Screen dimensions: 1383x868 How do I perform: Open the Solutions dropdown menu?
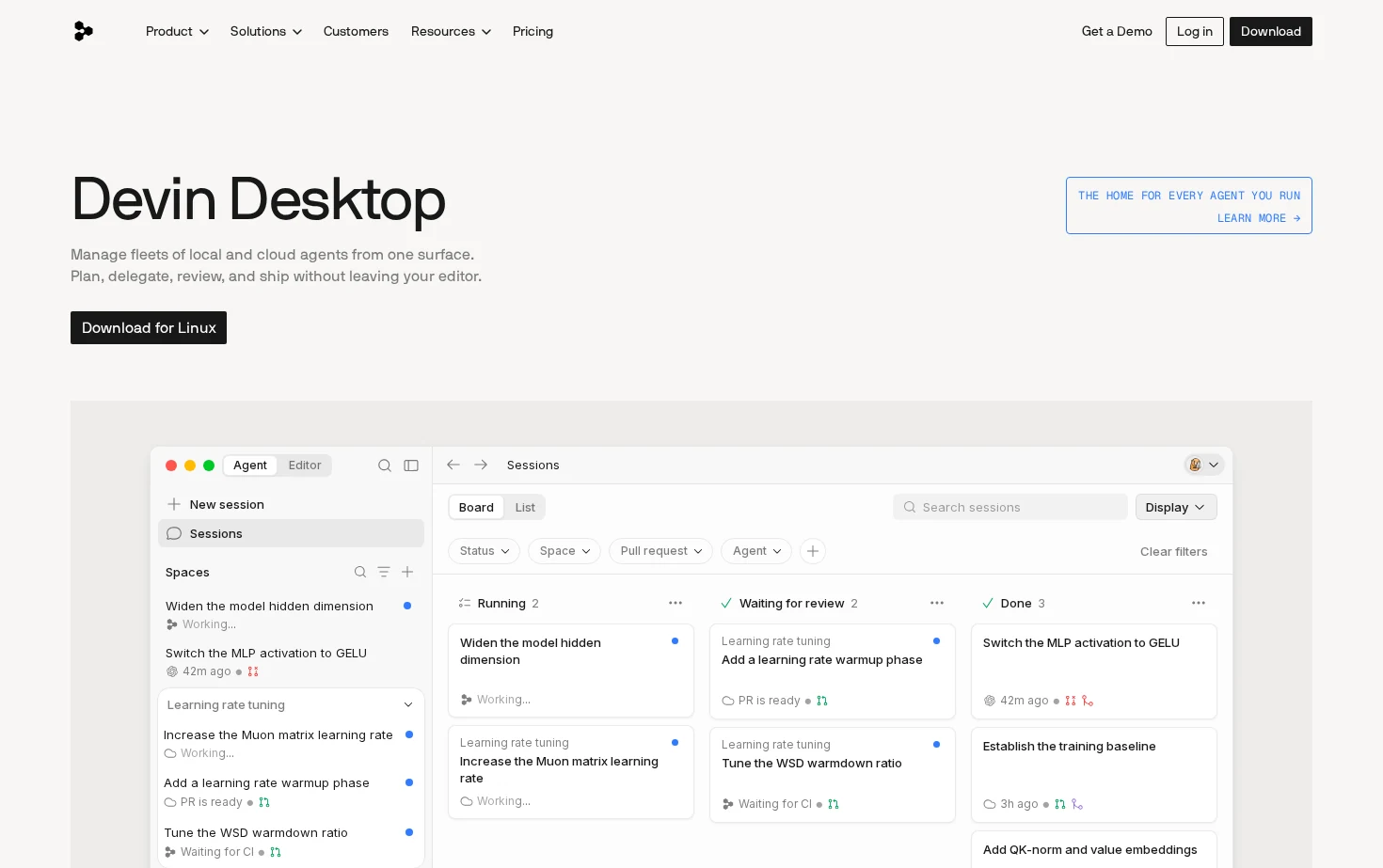coord(266,31)
